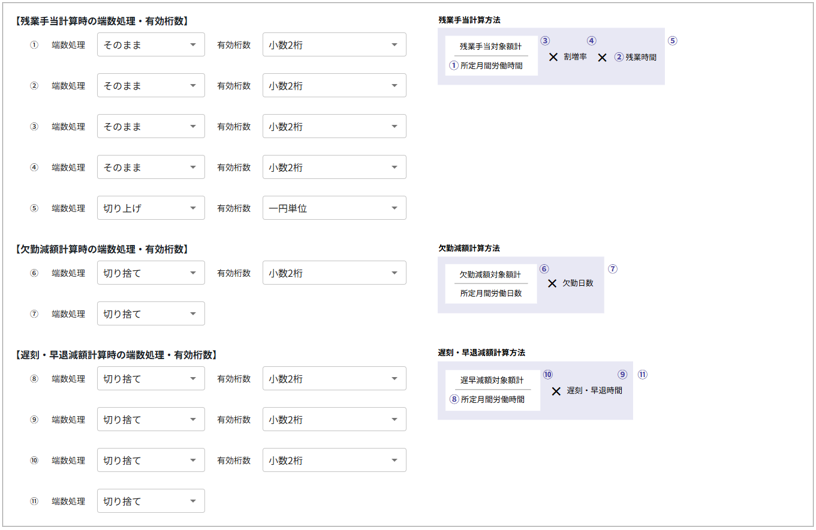Expand the row ⑪ 端数処理 dropdown
This screenshot has height=530, width=816.
click(x=151, y=501)
